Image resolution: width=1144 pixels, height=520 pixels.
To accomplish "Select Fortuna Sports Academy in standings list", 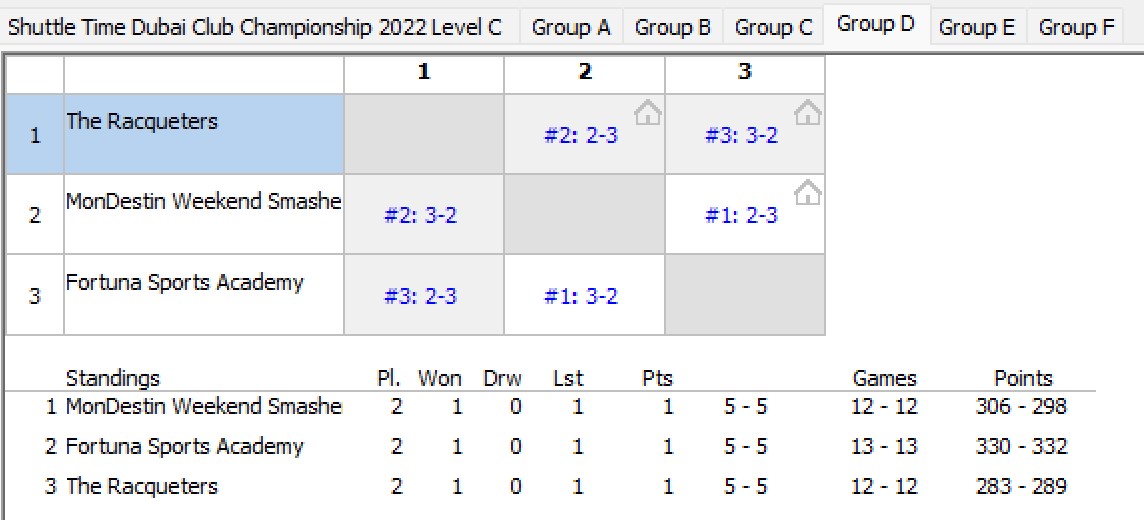I will [185, 446].
